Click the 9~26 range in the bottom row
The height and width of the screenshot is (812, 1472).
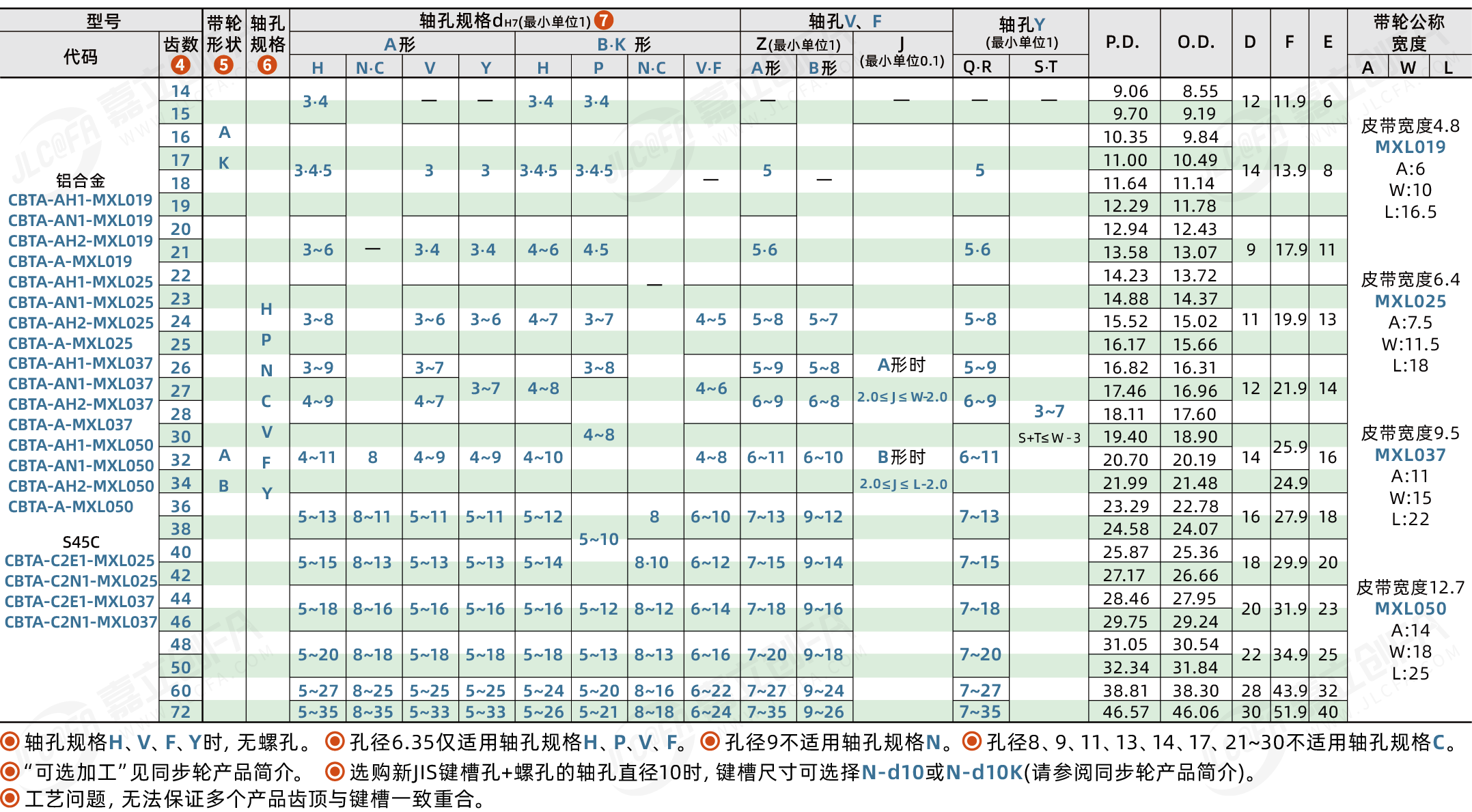click(823, 712)
